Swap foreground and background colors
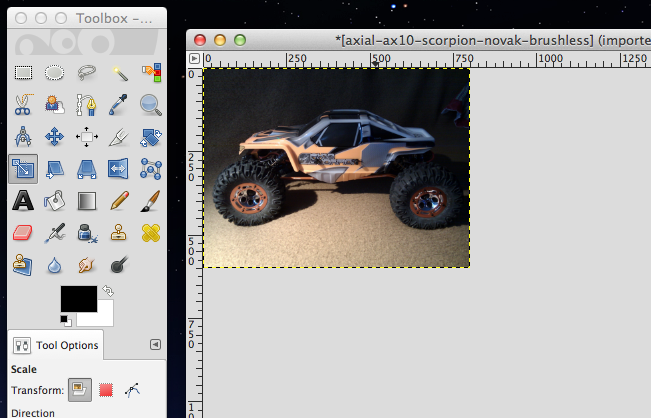651x418 pixels. coord(107,290)
